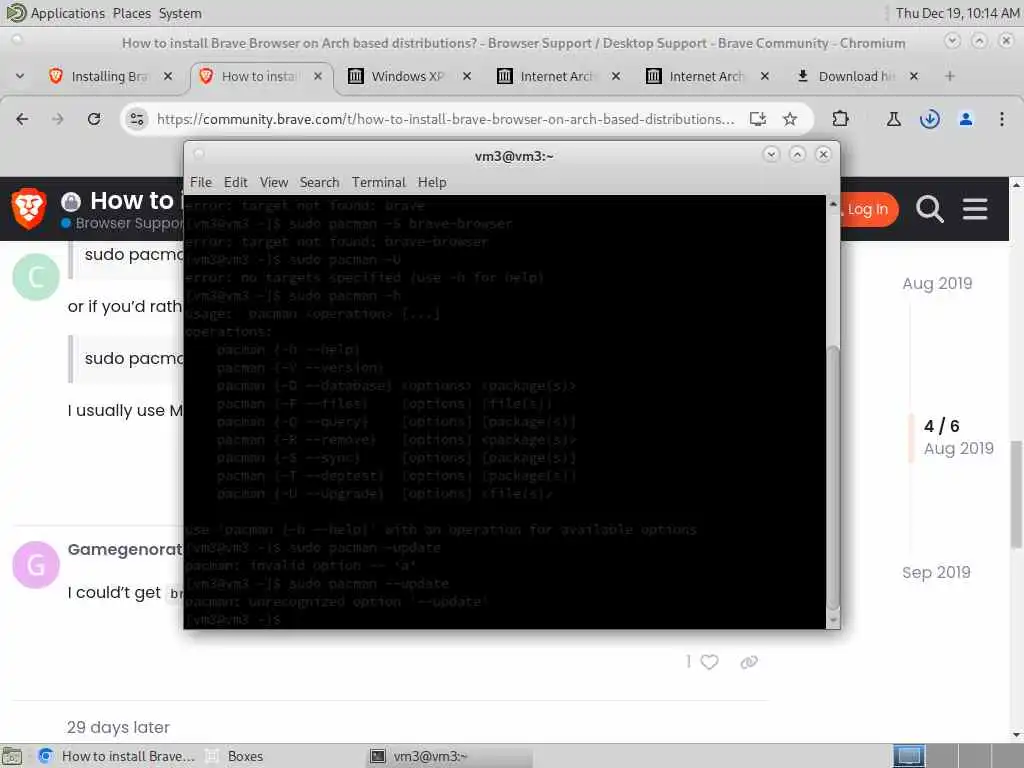Open the System menu in top panel
The height and width of the screenshot is (768, 1024).
(x=180, y=13)
